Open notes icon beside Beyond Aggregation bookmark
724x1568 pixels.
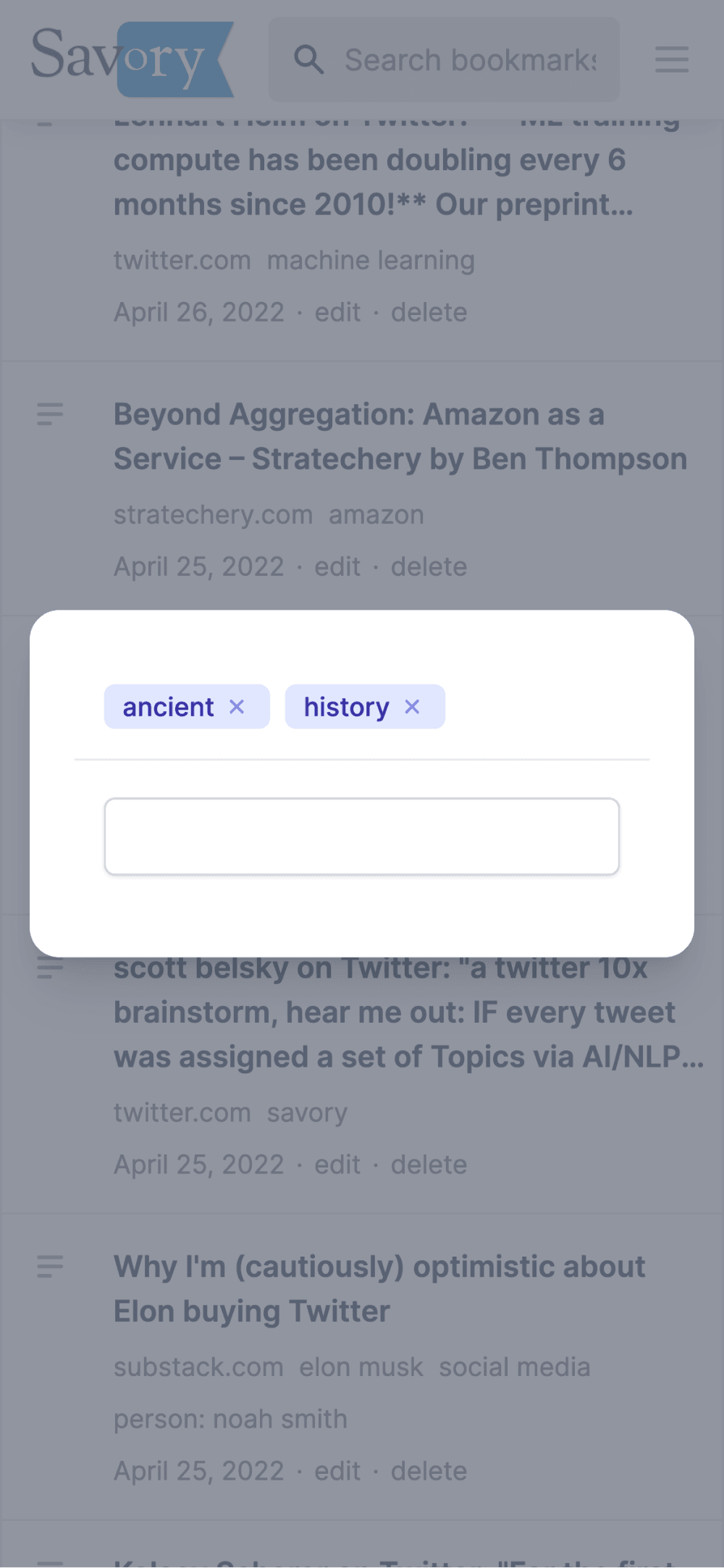[50, 414]
